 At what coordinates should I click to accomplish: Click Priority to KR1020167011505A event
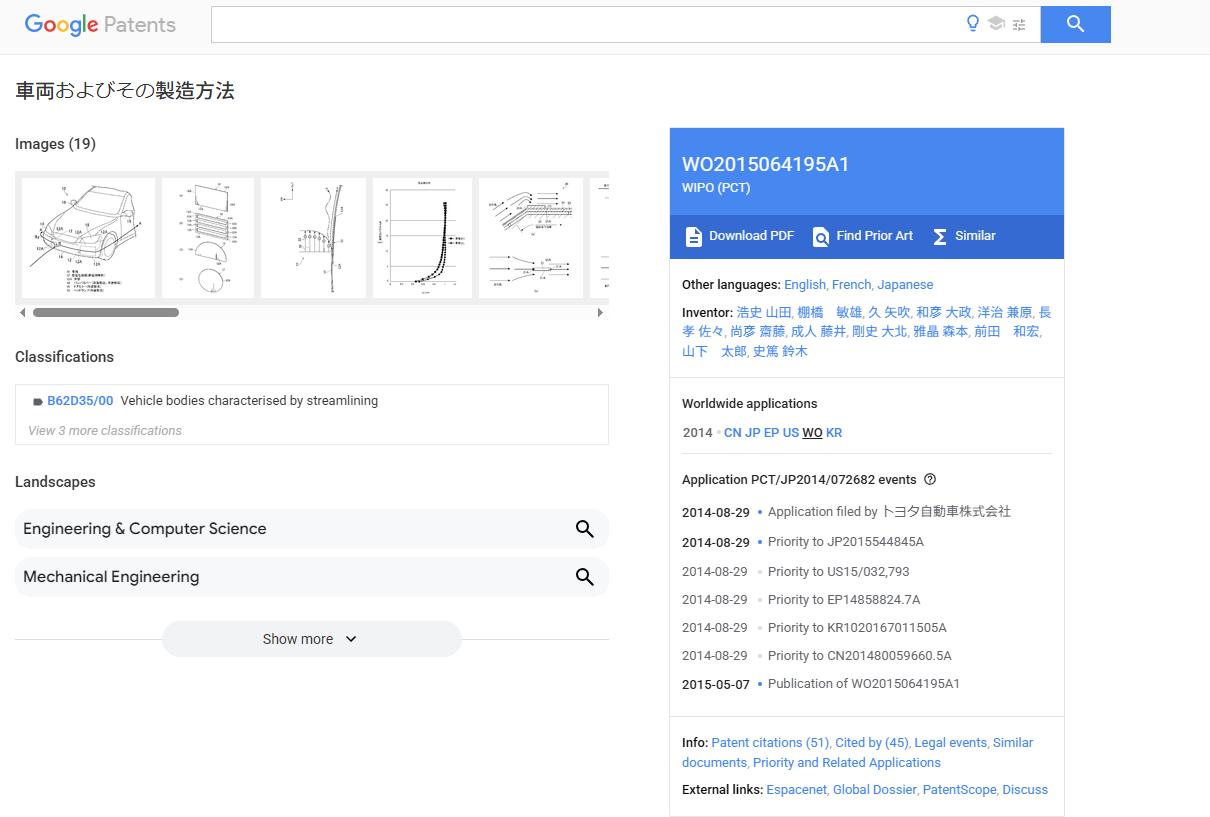coord(857,628)
